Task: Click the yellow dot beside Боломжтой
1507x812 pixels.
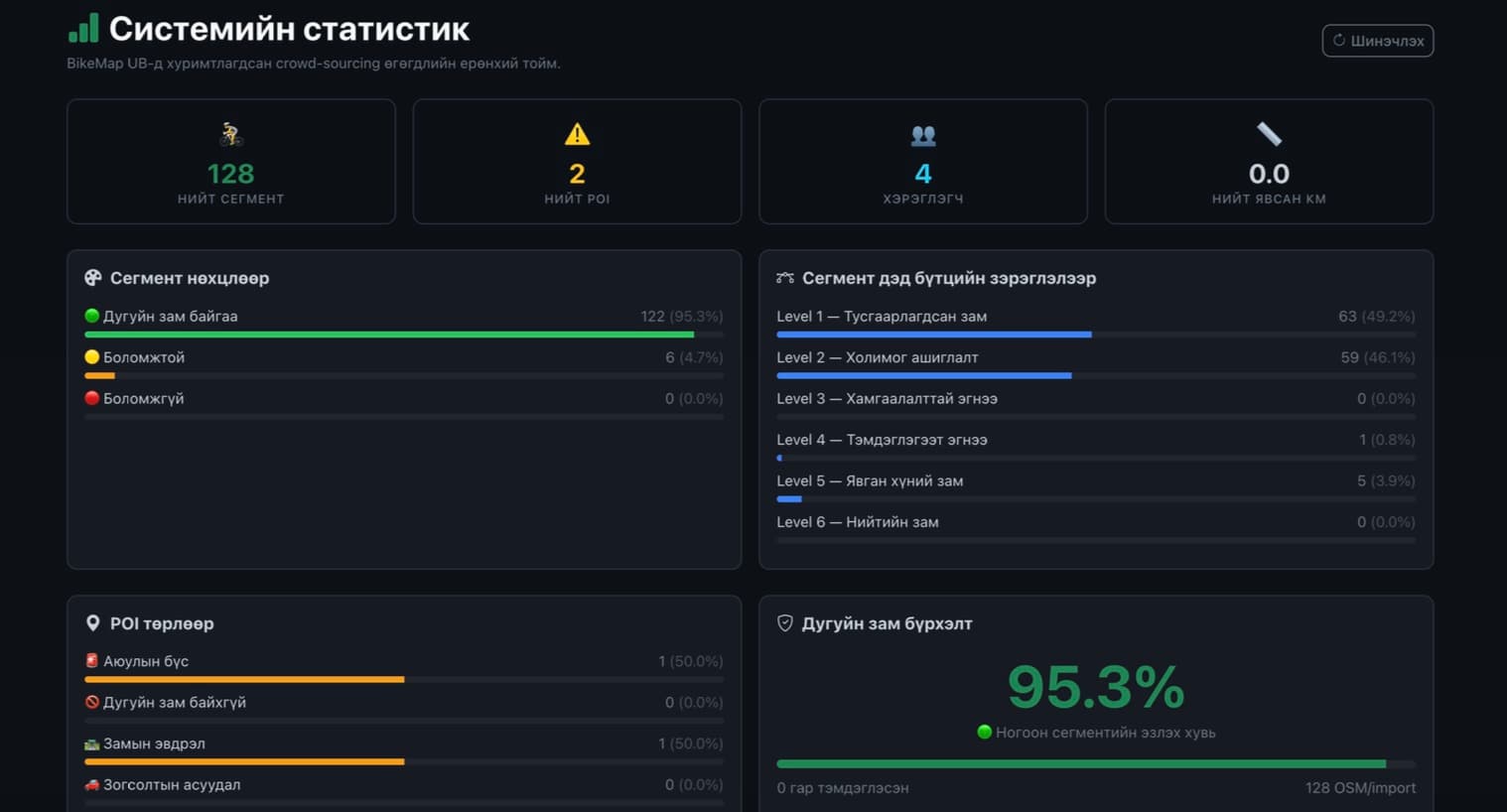Action: point(92,357)
